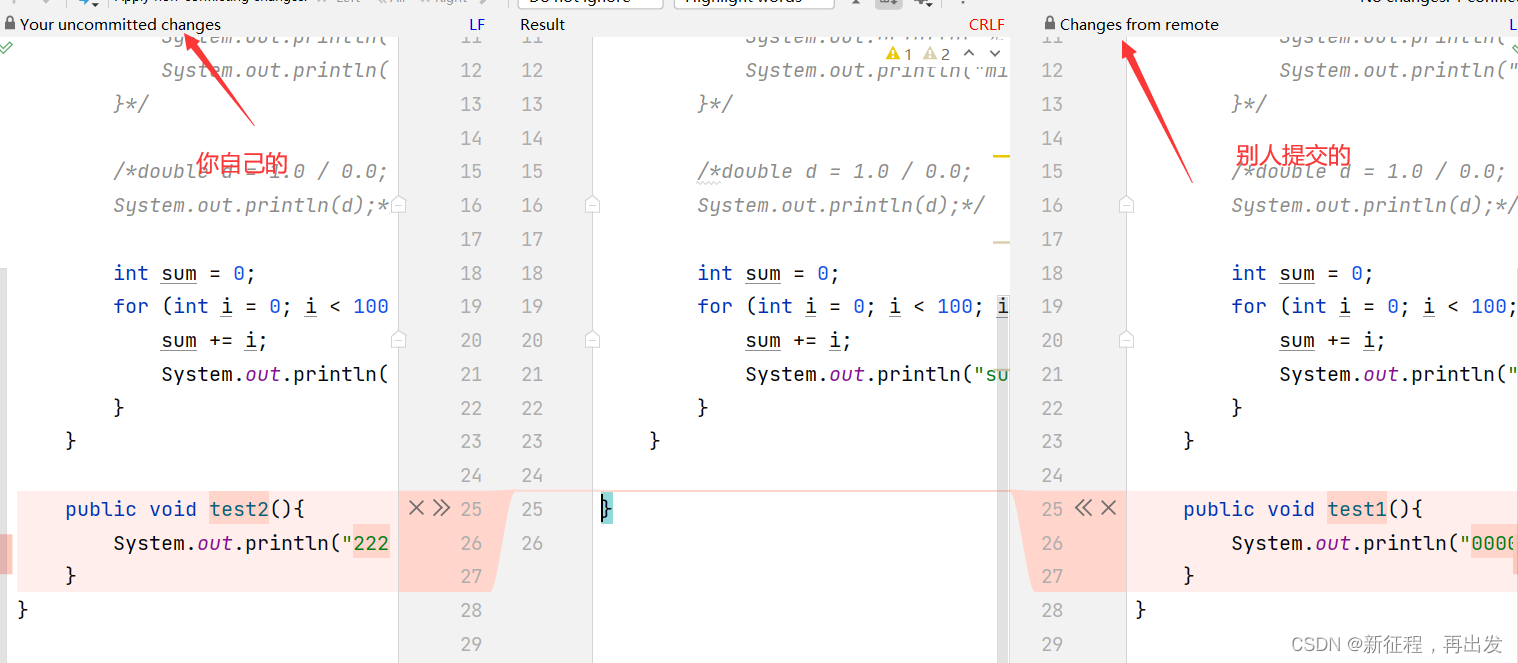
Task: Collapse comment fold at line 16 in remote pane
Action: [1126, 205]
